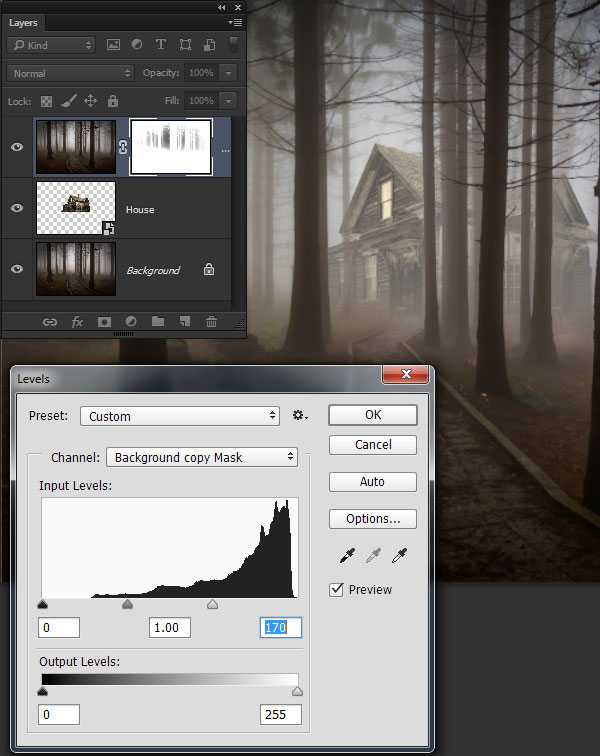Lock all padlock icon in Lock row
600x756 pixels.
112,101
